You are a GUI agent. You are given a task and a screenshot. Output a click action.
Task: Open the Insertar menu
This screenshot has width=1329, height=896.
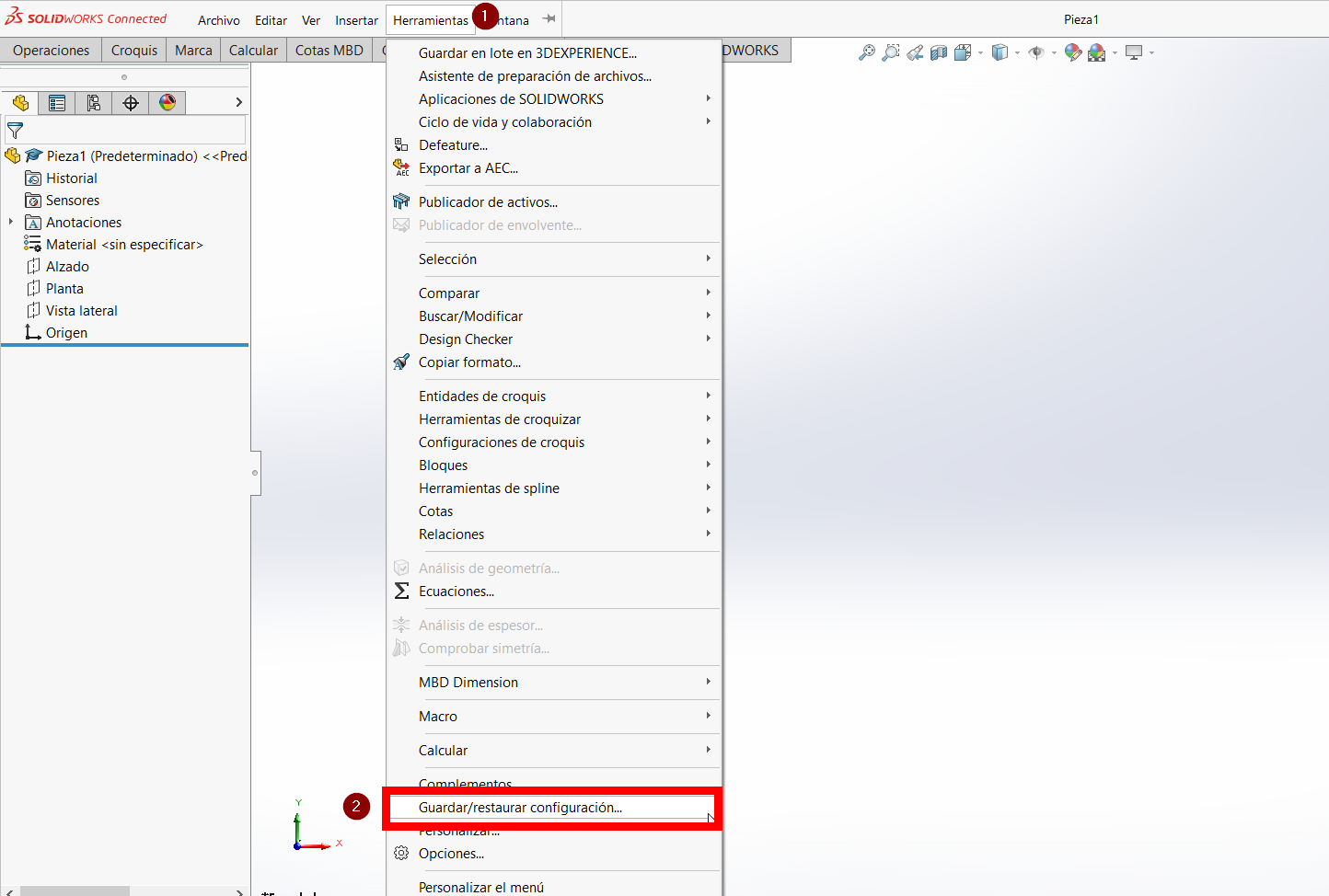pos(356,19)
